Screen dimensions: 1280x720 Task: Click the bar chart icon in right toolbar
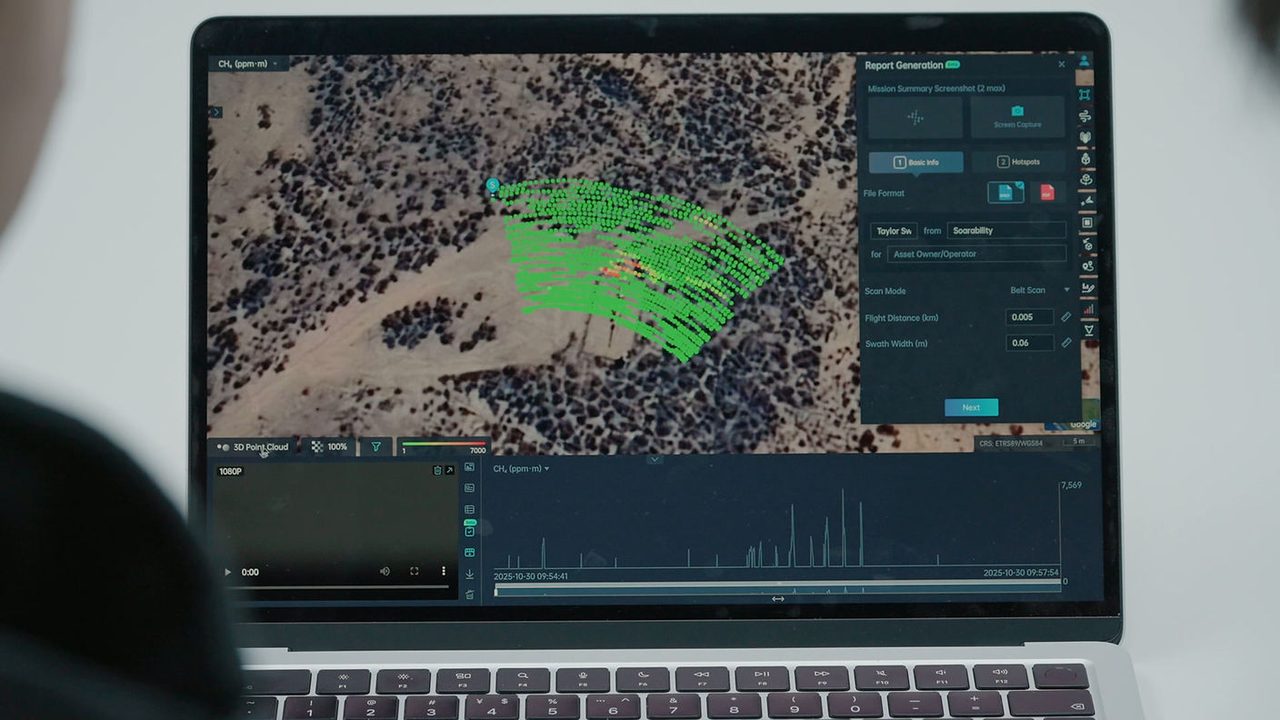(1088, 310)
